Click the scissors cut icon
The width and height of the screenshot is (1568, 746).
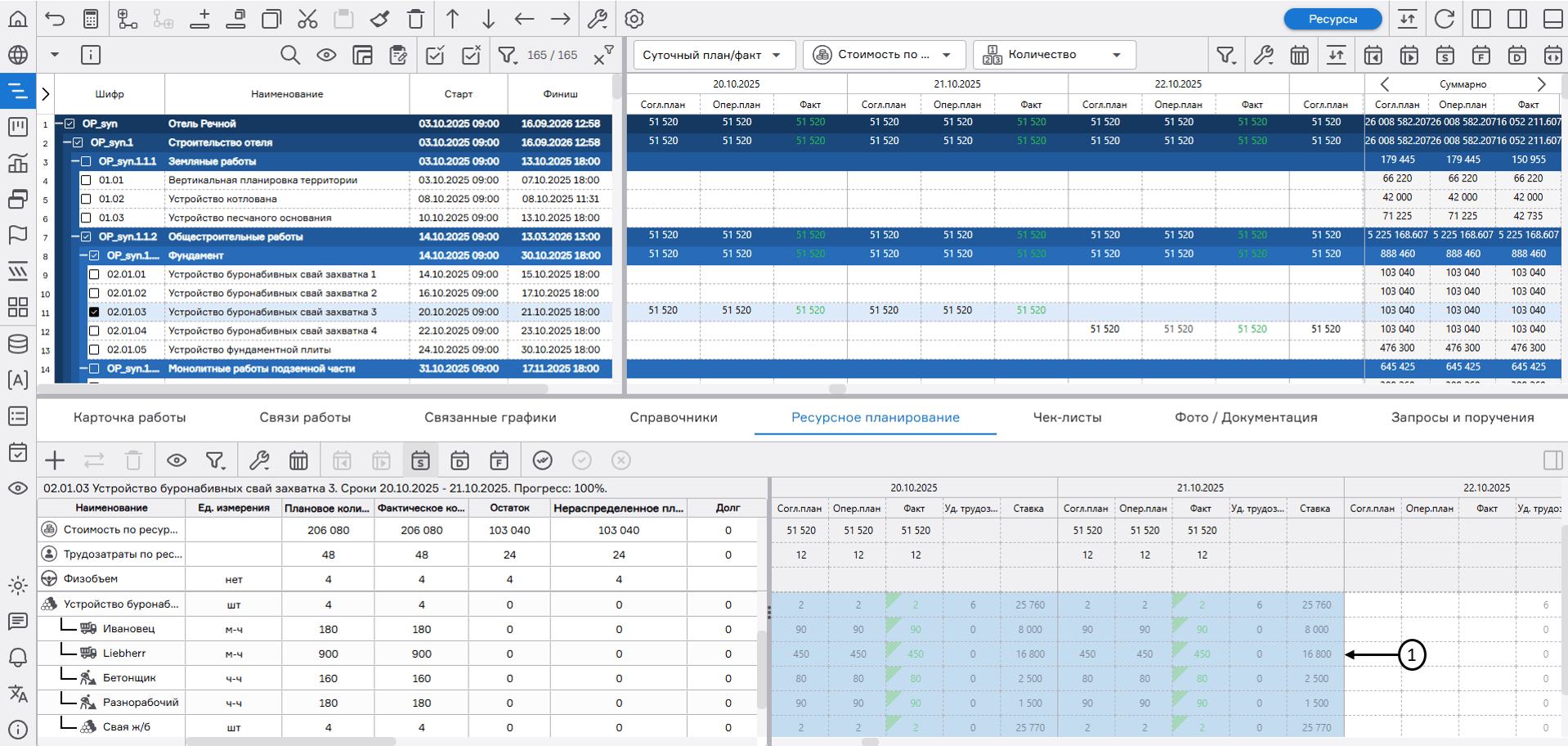pos(307,19)
